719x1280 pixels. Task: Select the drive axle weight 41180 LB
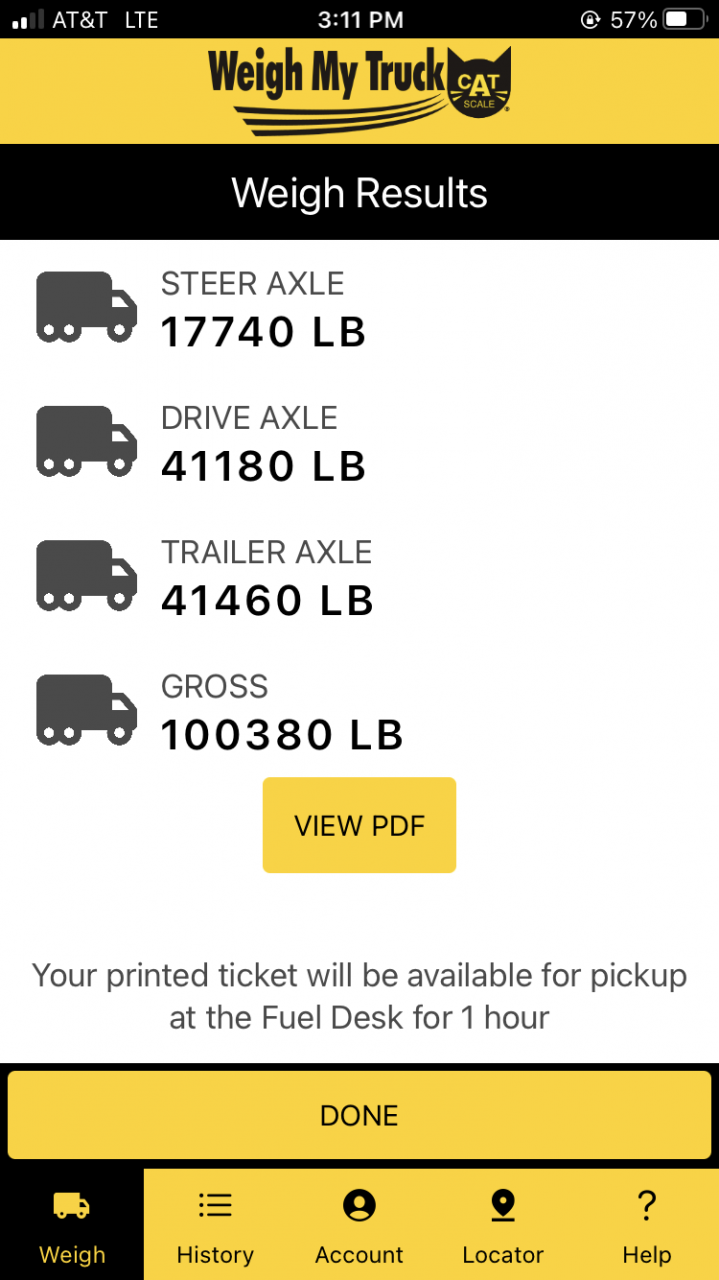click(263, 466)
